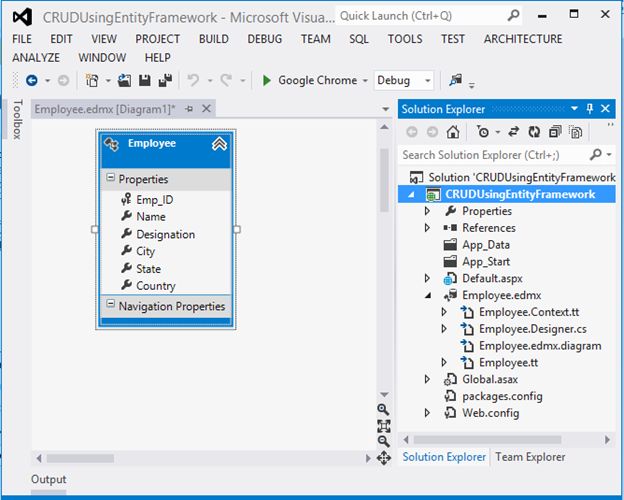Expand the Properties node in Solution Explorer

pos(427,211)
